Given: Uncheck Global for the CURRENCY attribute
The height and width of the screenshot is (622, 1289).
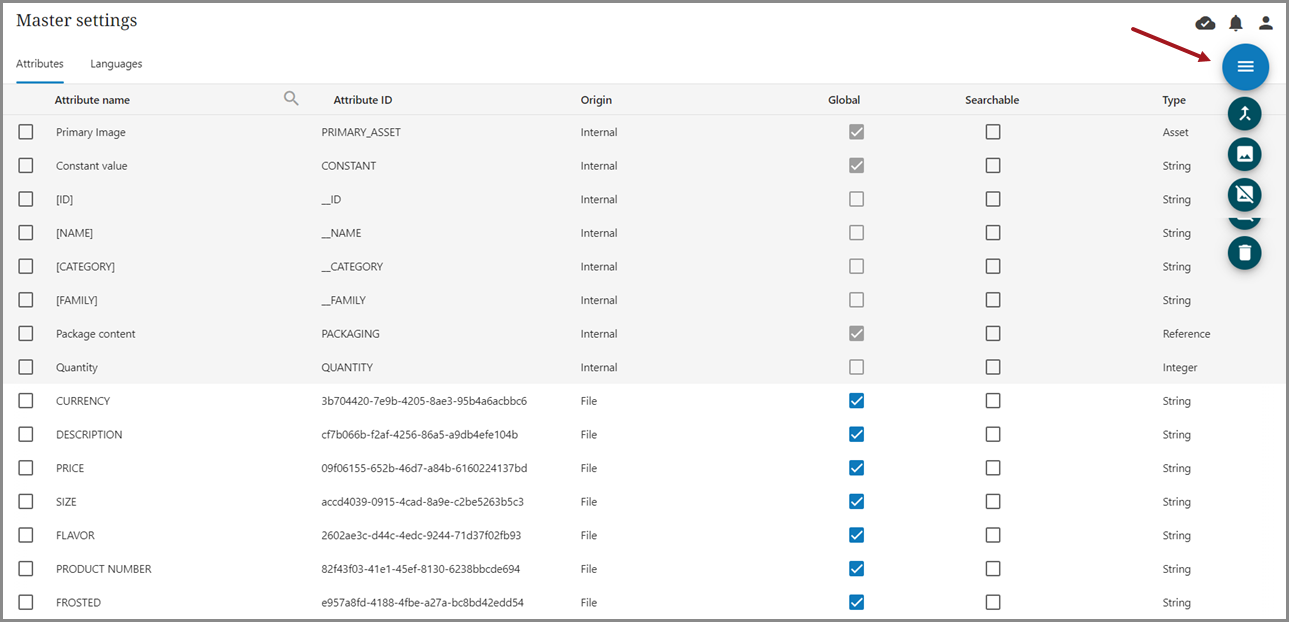Looking at the screenshot, I should coord(856,401).
